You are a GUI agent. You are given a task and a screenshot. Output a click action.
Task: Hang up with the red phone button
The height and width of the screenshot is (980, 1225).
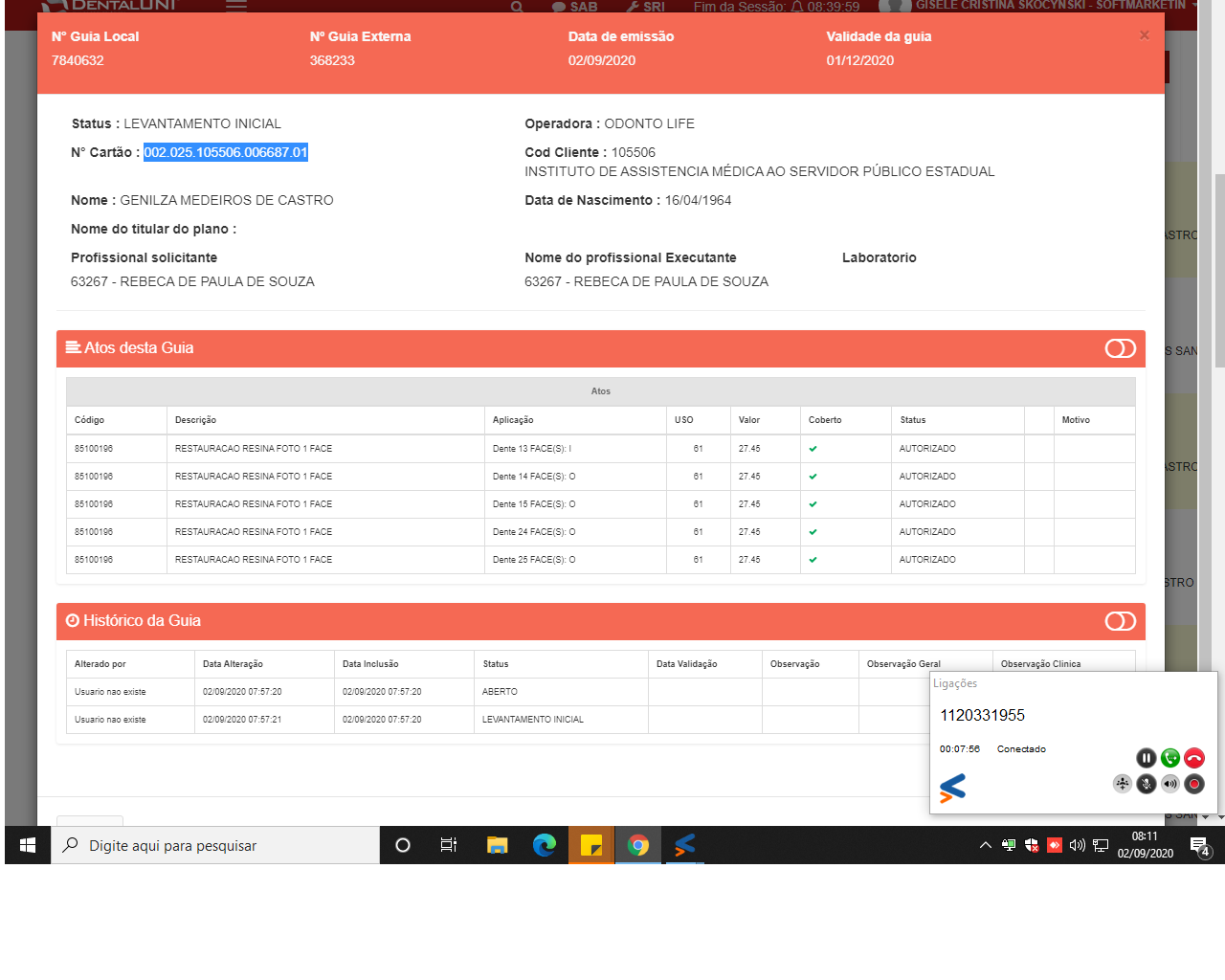(1193, 758)
